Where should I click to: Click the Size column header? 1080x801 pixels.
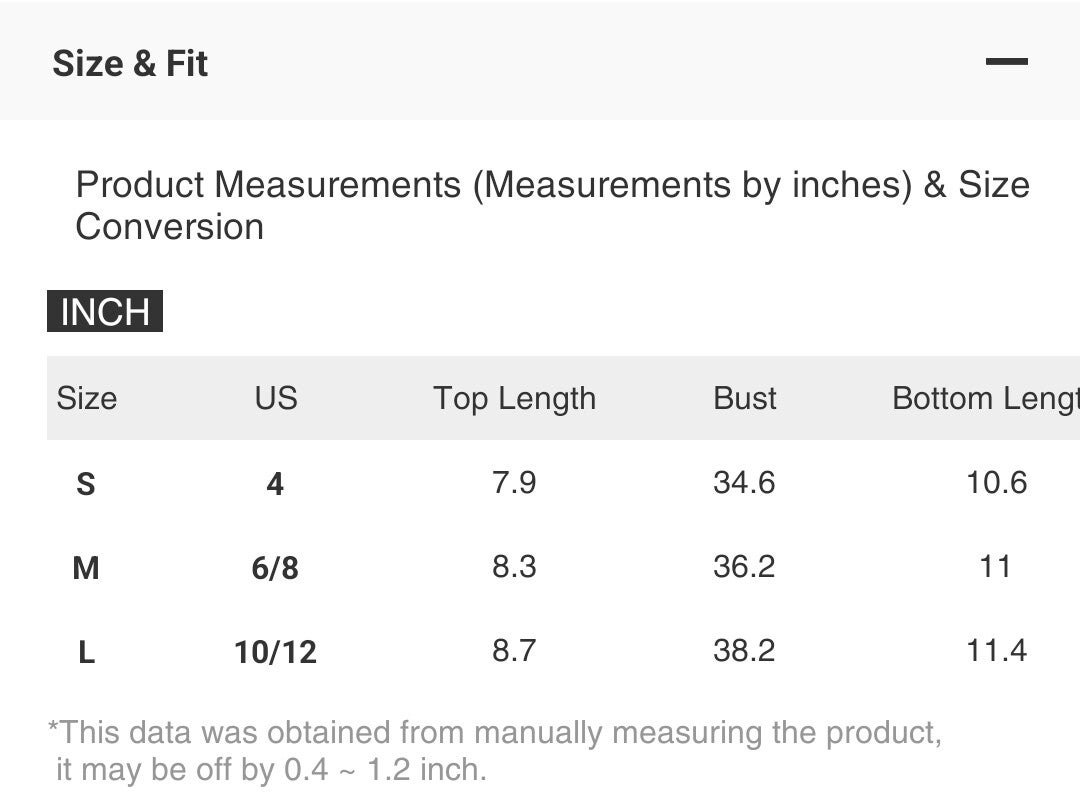[87, 398]
